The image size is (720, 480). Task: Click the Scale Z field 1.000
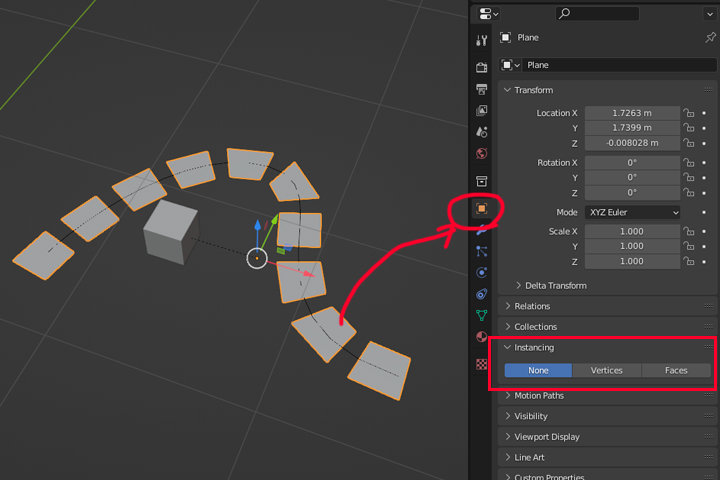(x=632, y=261)
